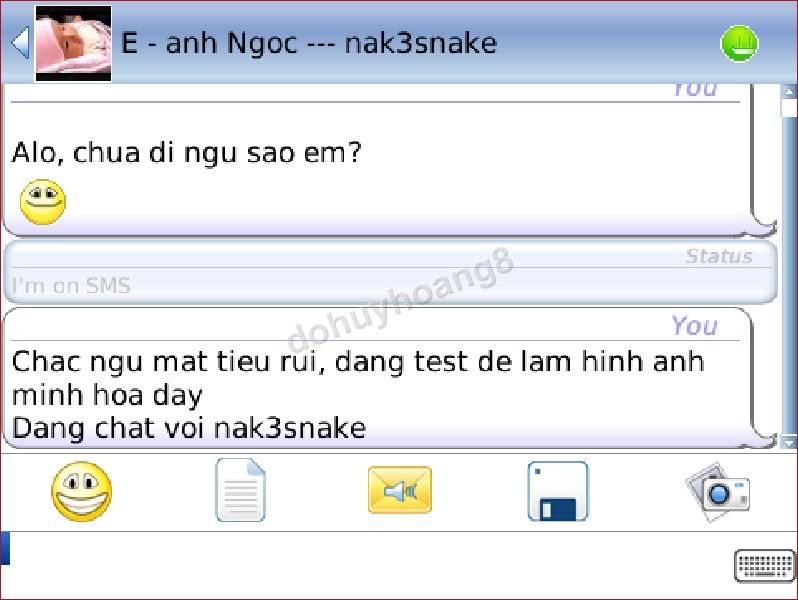Viewport: 798px width, 600px height.
Task: Click the document file icon
Action: click(241, 490)
